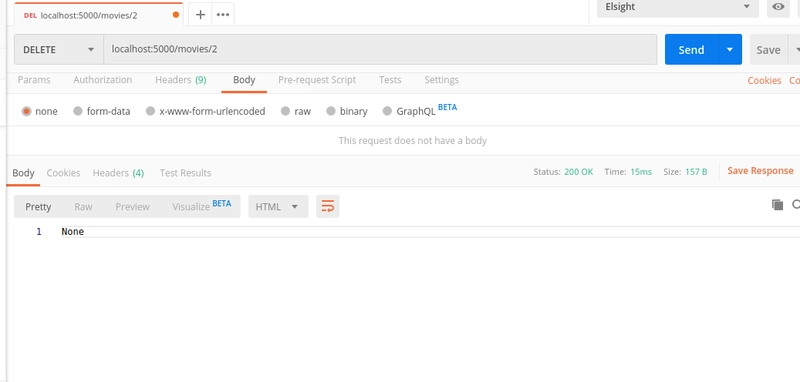Click Save Response link
This screenshot has width=800, height=382.
point(760,171)
